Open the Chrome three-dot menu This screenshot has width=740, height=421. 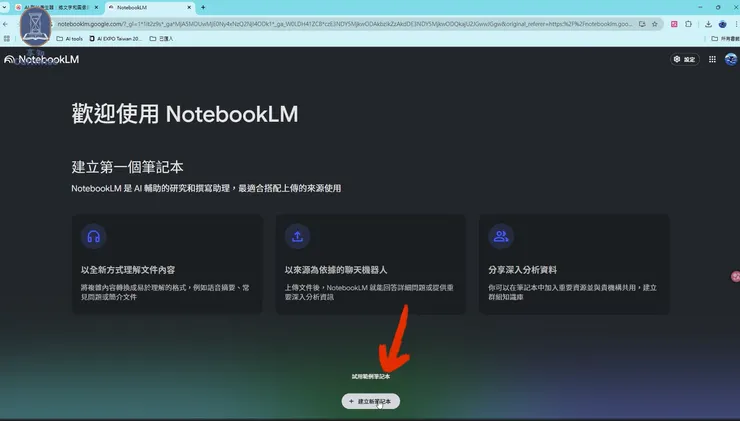[x=736, y=24]
